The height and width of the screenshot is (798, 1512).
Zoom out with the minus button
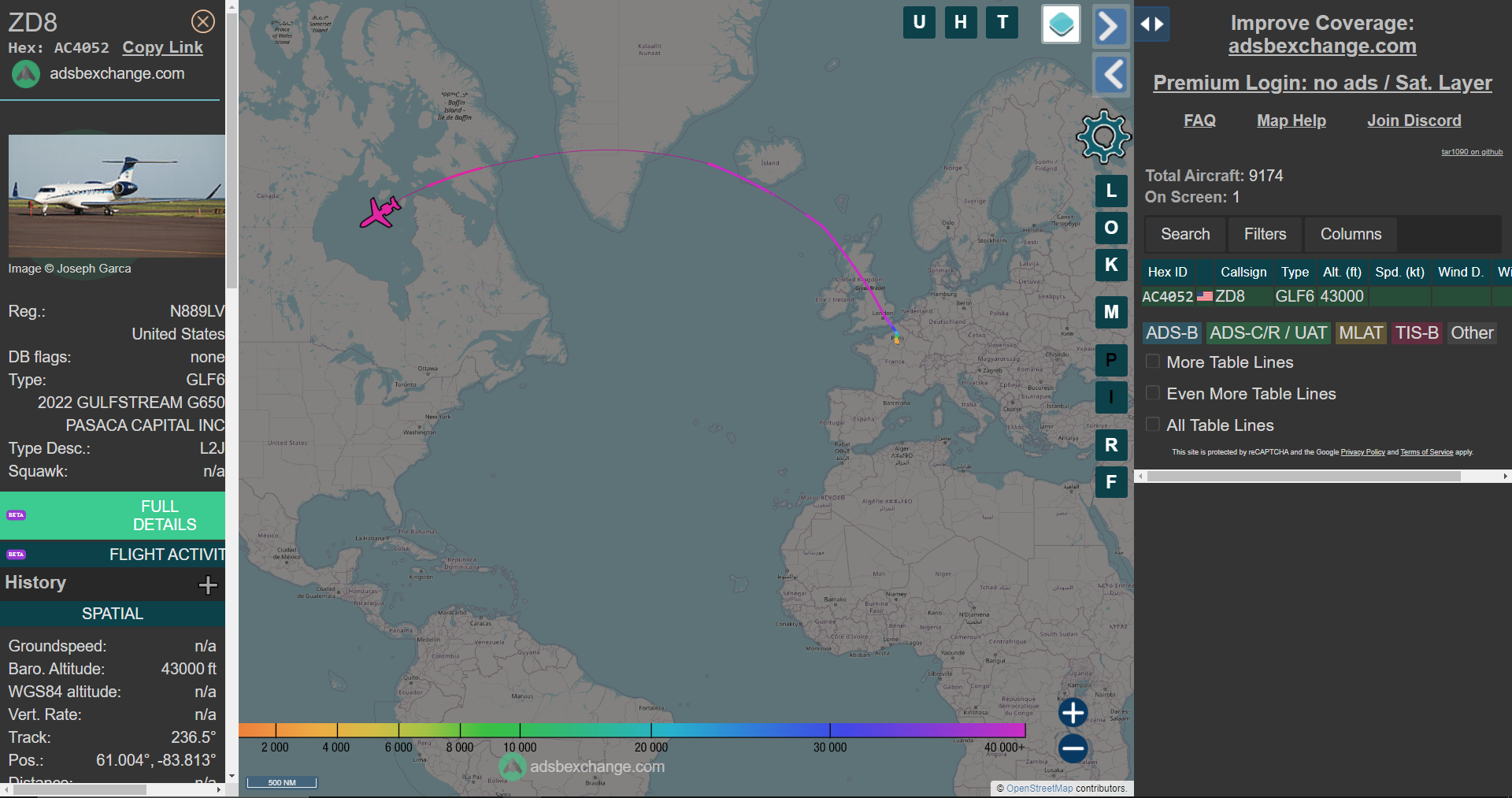(1073, 748)
